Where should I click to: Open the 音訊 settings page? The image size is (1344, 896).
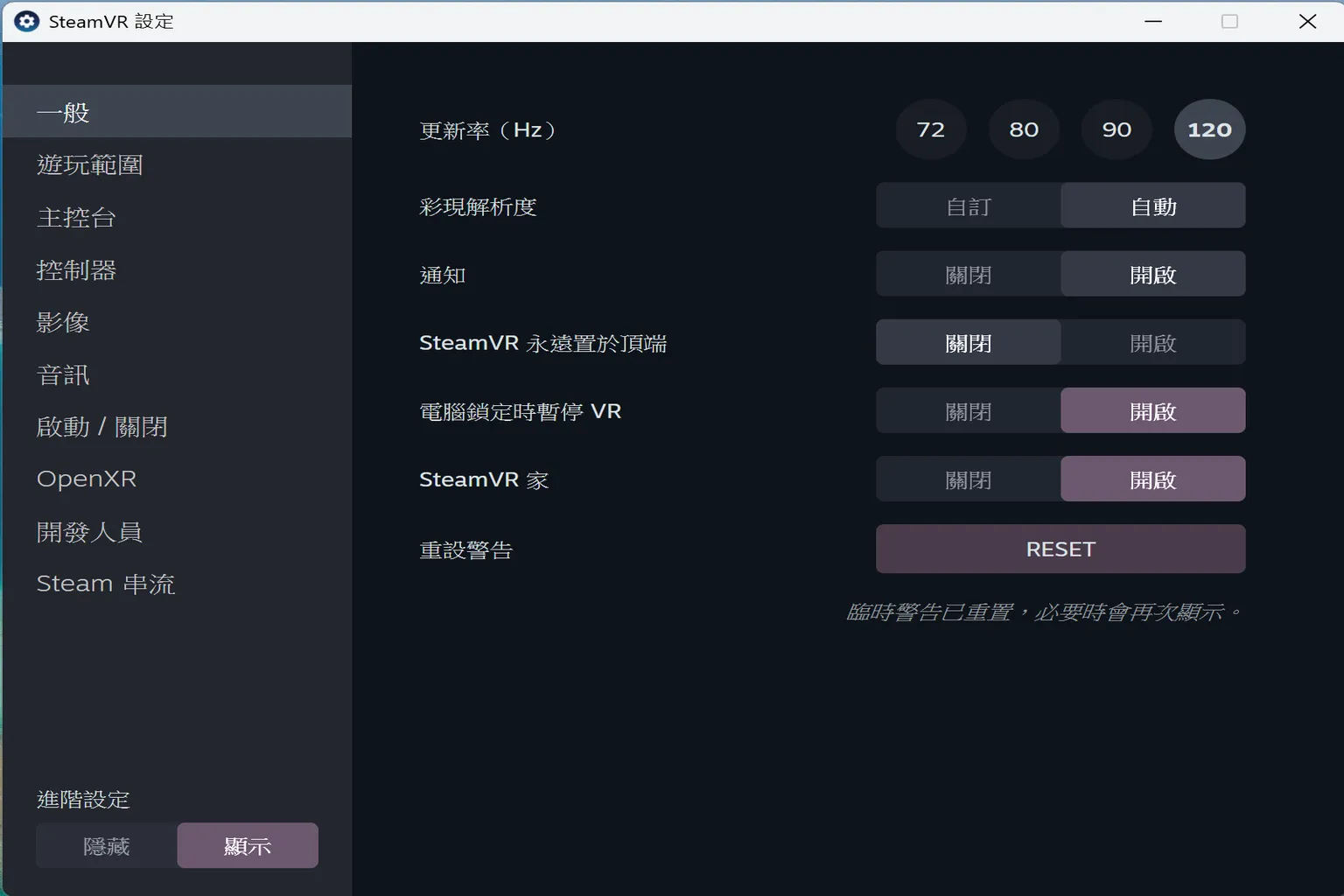[x=63, y=374]
